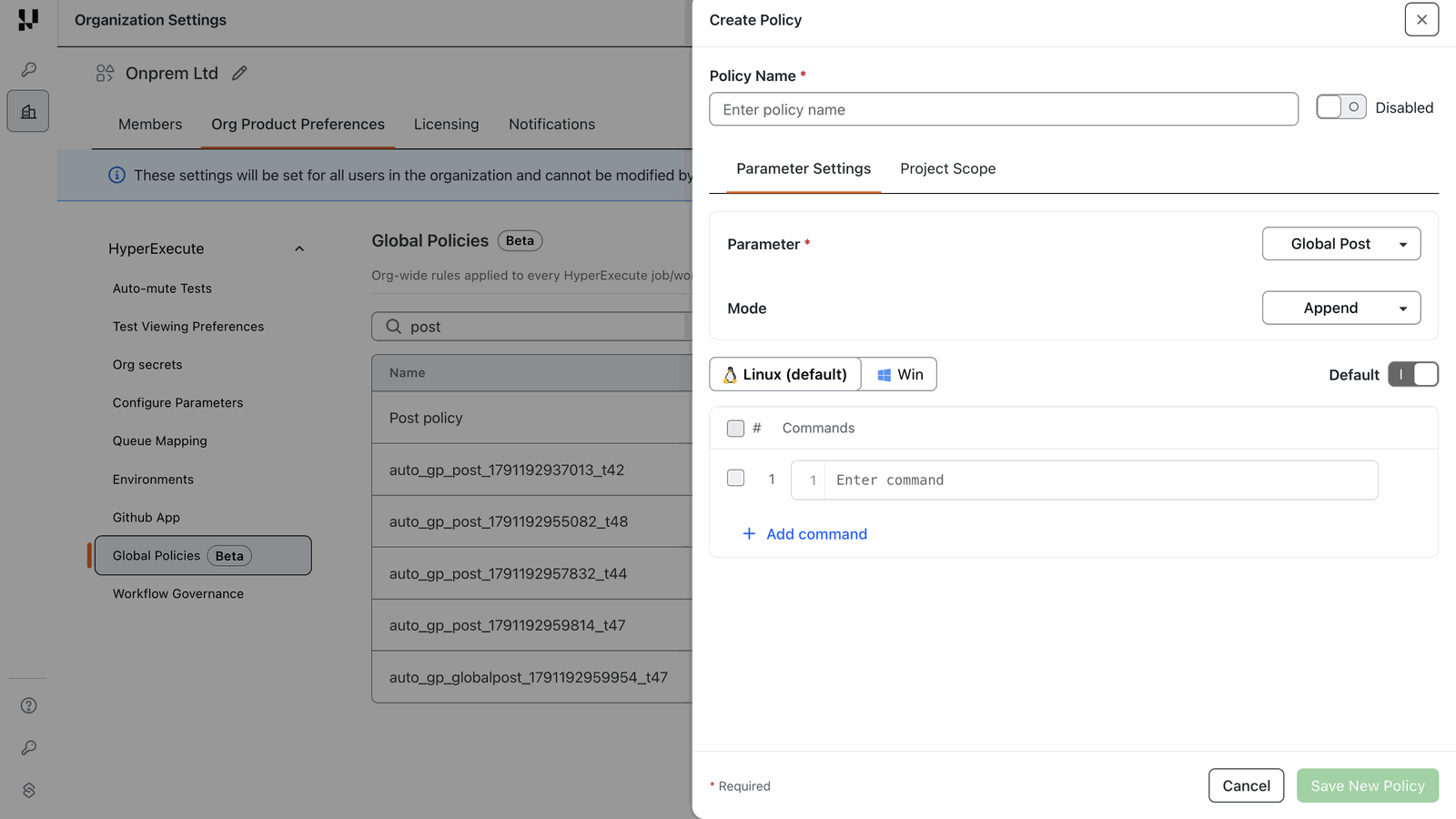The image size is (1456, 819).
Task: Open Workflow Governance settings
Action: pos(178,594)
